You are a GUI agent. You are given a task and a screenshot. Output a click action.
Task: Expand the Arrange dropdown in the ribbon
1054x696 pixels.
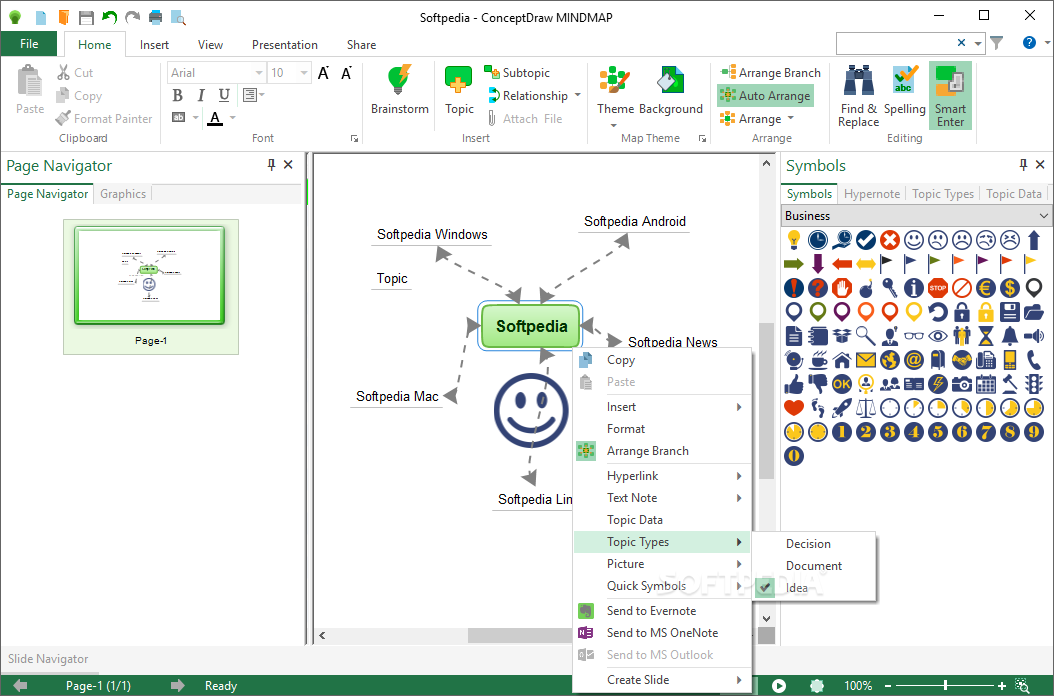(790, 118)
